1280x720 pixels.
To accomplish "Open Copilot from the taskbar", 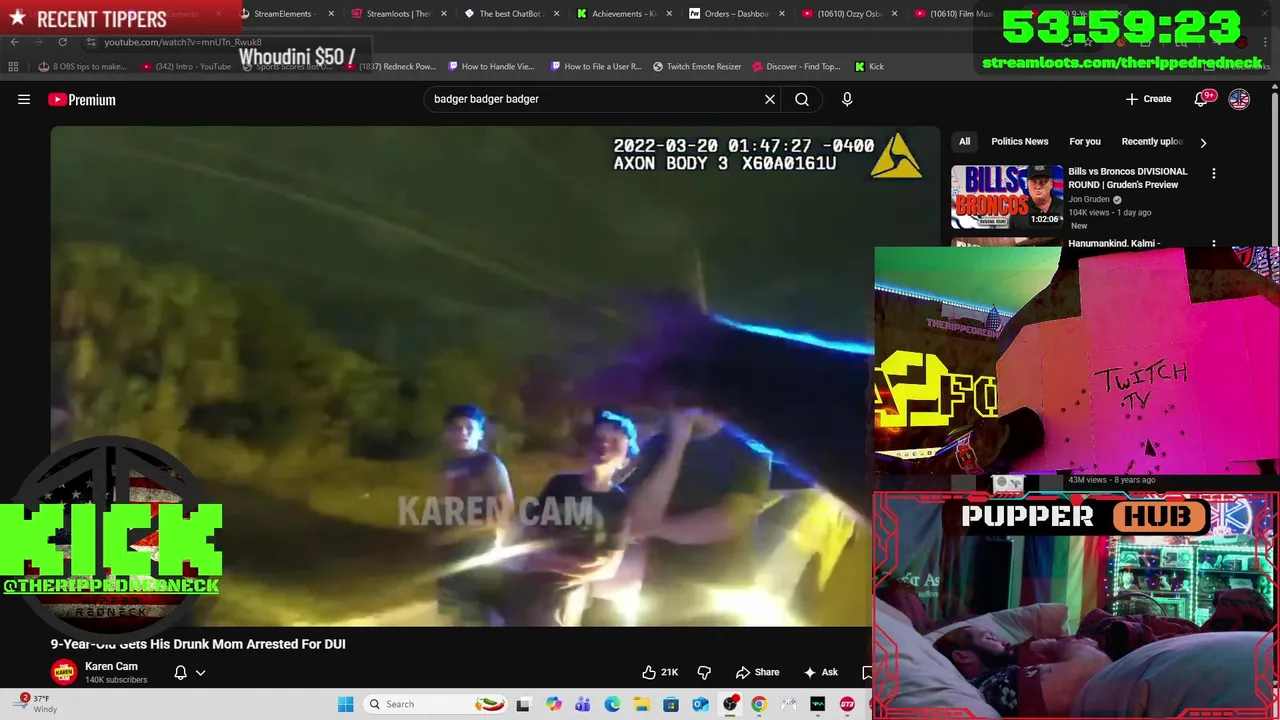I will pos(553,704).
